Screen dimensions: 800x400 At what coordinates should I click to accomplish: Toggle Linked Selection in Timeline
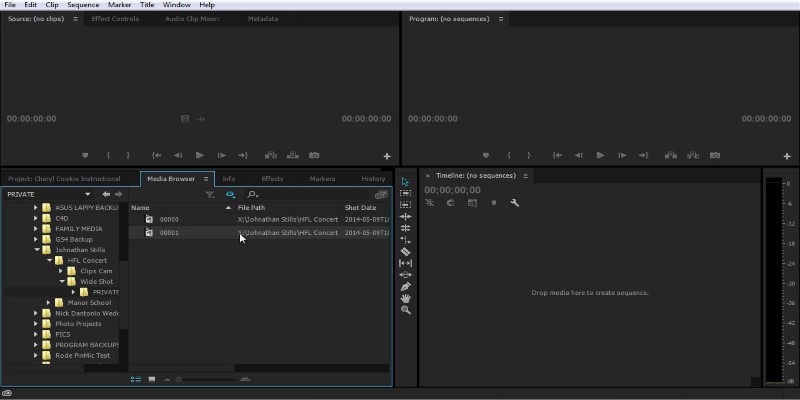click(472, 203)
